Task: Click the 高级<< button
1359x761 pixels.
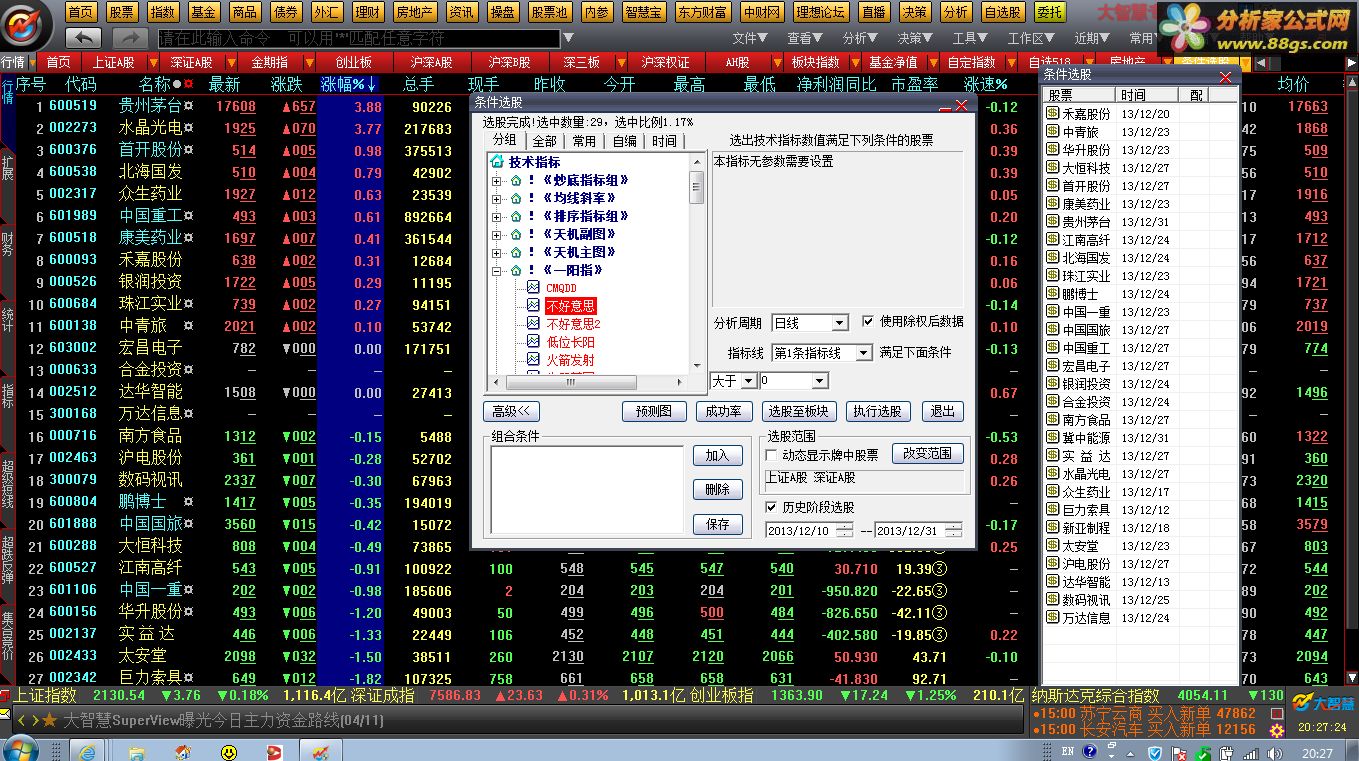Action: point(510,411)
